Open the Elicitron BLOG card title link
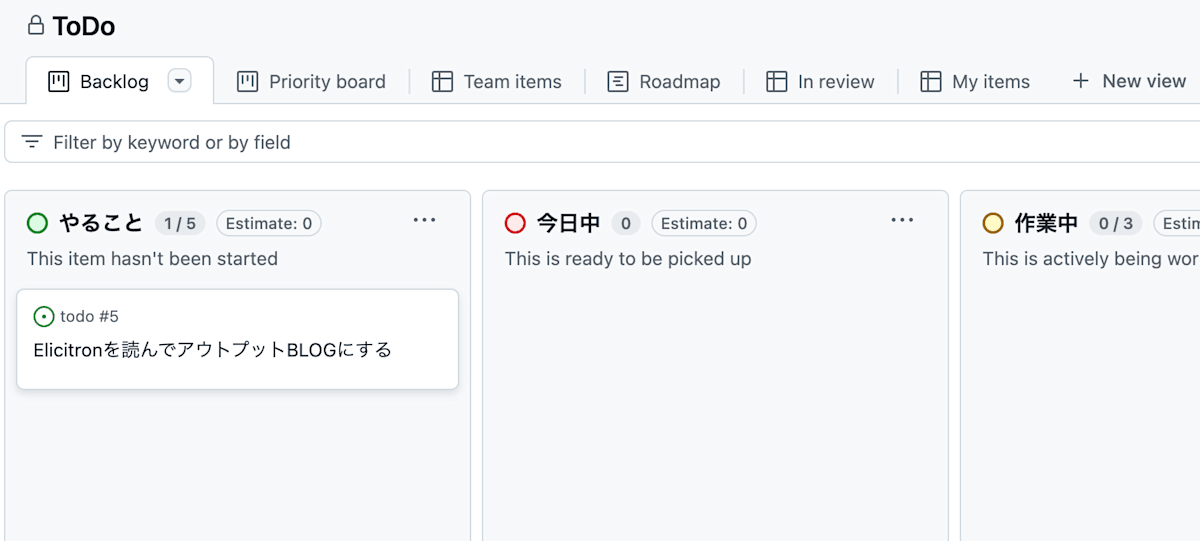Screen dimensions: 1200x541 tap(212, 350)
